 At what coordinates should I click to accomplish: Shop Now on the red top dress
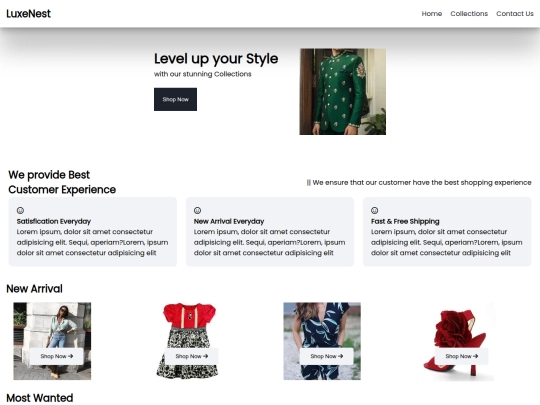tap(191, 356)
